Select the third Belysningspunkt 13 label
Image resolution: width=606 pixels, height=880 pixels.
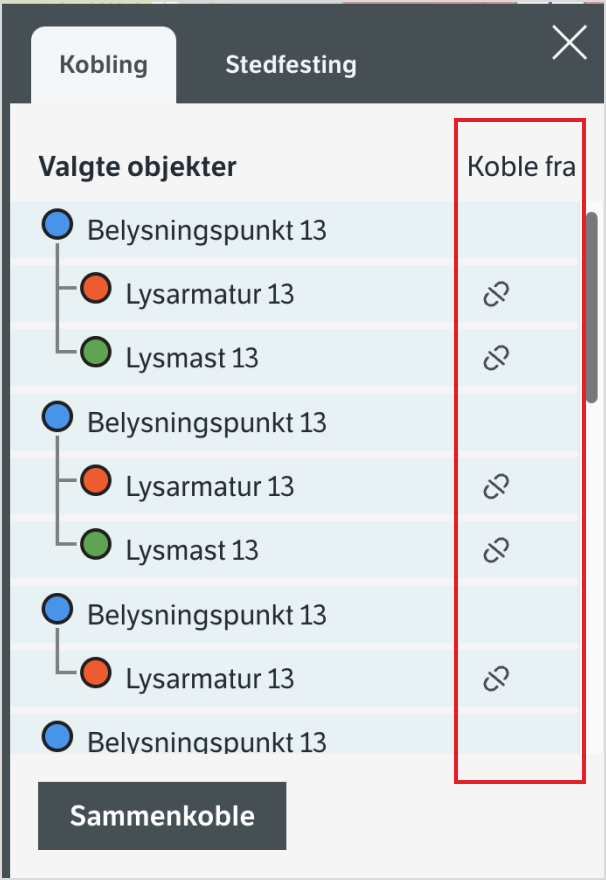tap(207, 615)
